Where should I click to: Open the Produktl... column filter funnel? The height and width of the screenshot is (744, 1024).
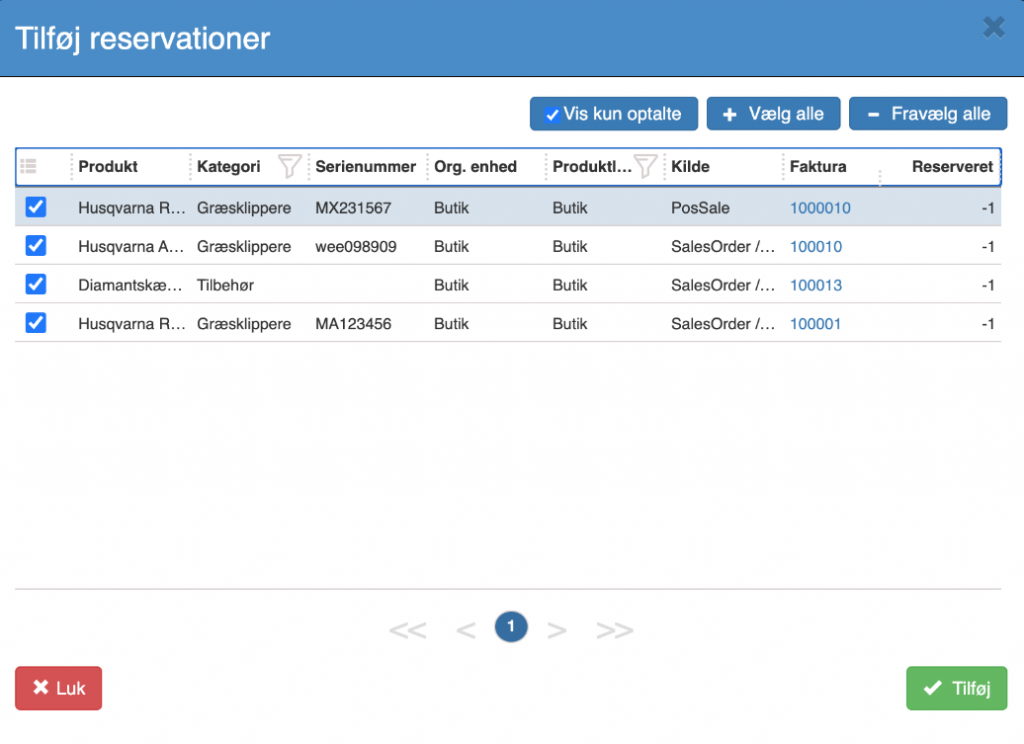click(645, 167)
